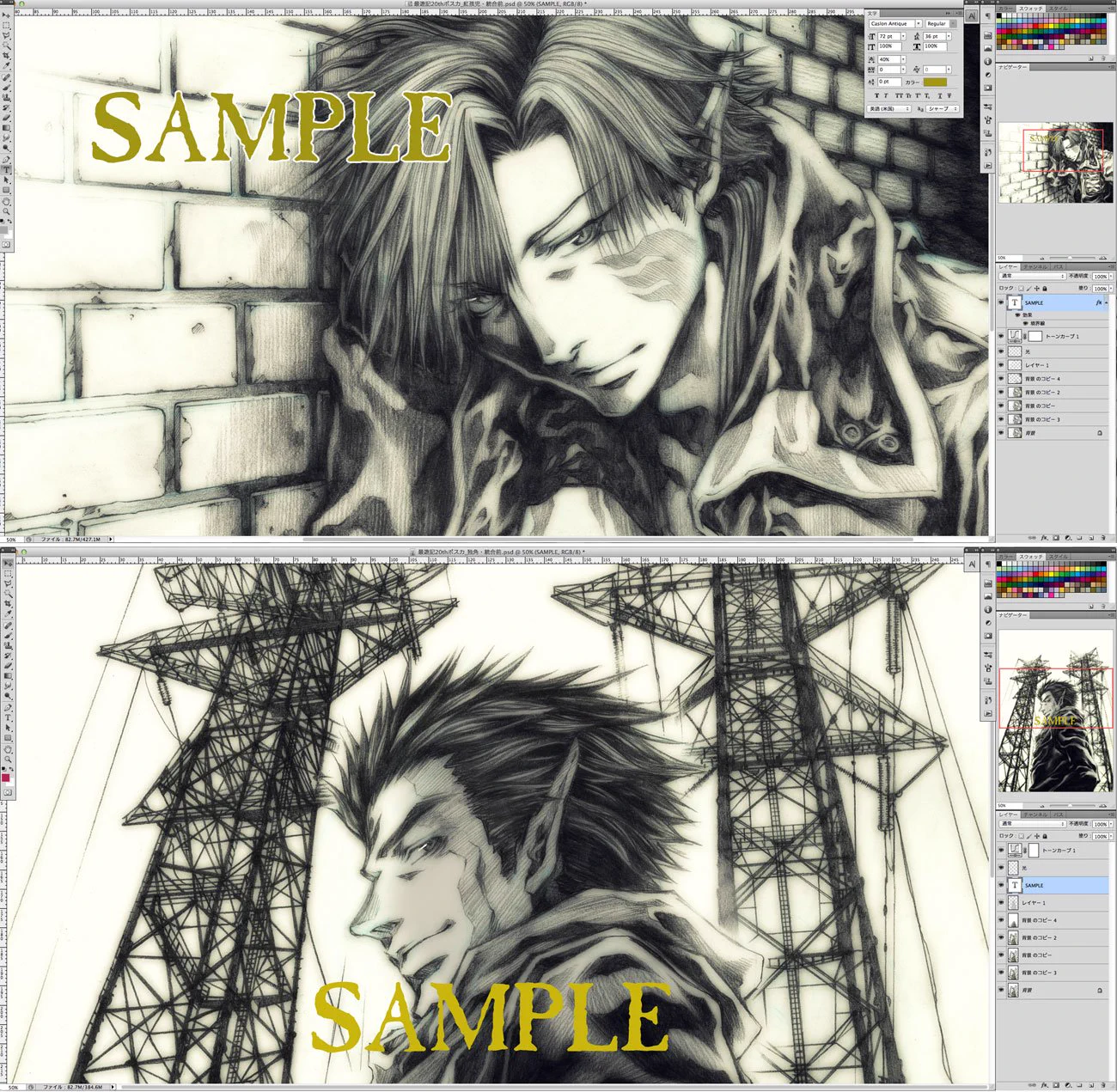Open 通常 blend mode dropdown in top Layers panel
Image resolution: width=1117 pixels, height=1092 pixels.
[1032, 277]
